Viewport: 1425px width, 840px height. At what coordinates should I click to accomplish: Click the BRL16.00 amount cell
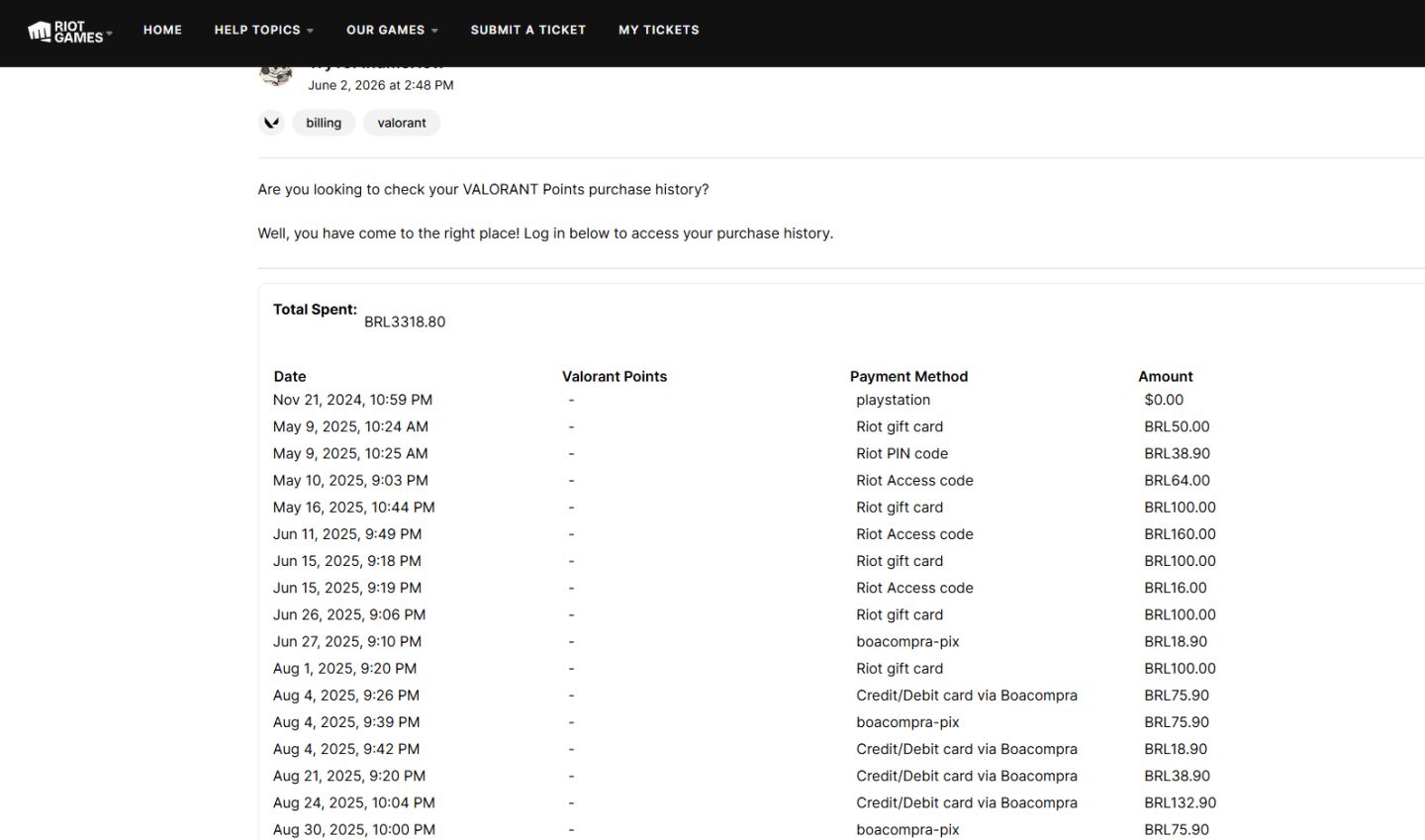(1176, 588)
